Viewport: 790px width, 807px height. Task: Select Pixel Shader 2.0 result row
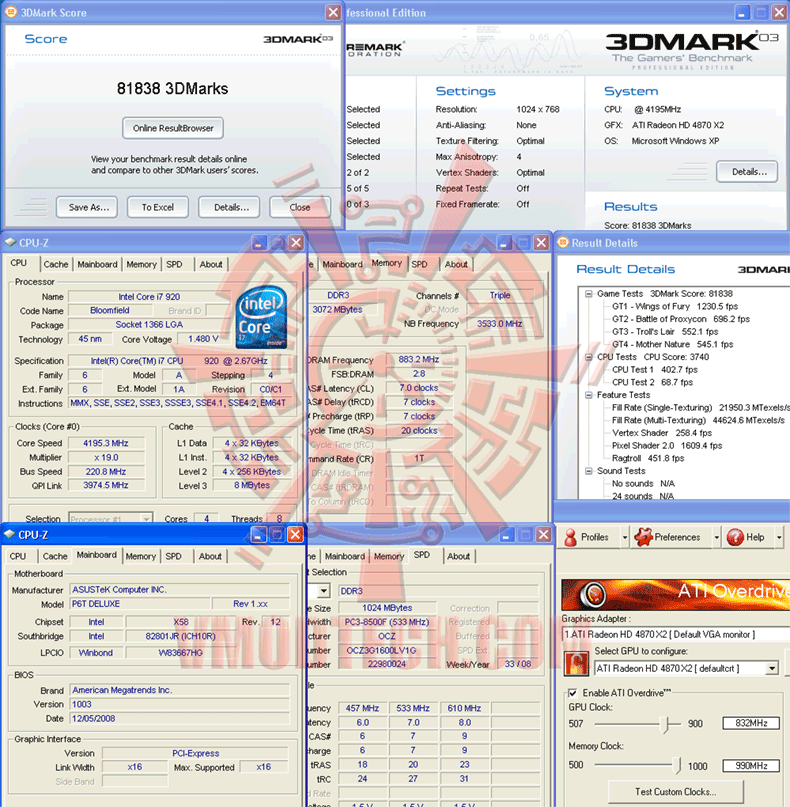tap(666, 446)
